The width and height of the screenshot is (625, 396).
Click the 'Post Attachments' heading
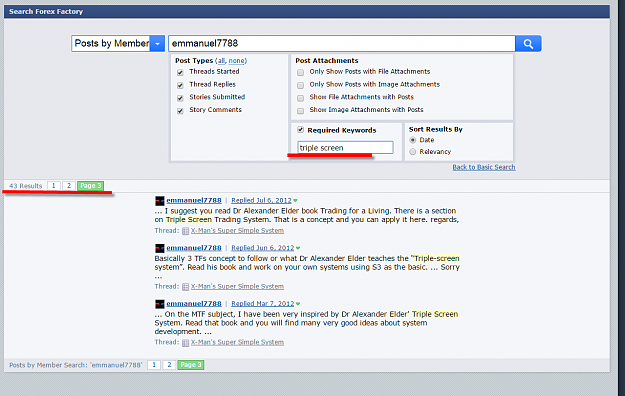tap(326, 61)
